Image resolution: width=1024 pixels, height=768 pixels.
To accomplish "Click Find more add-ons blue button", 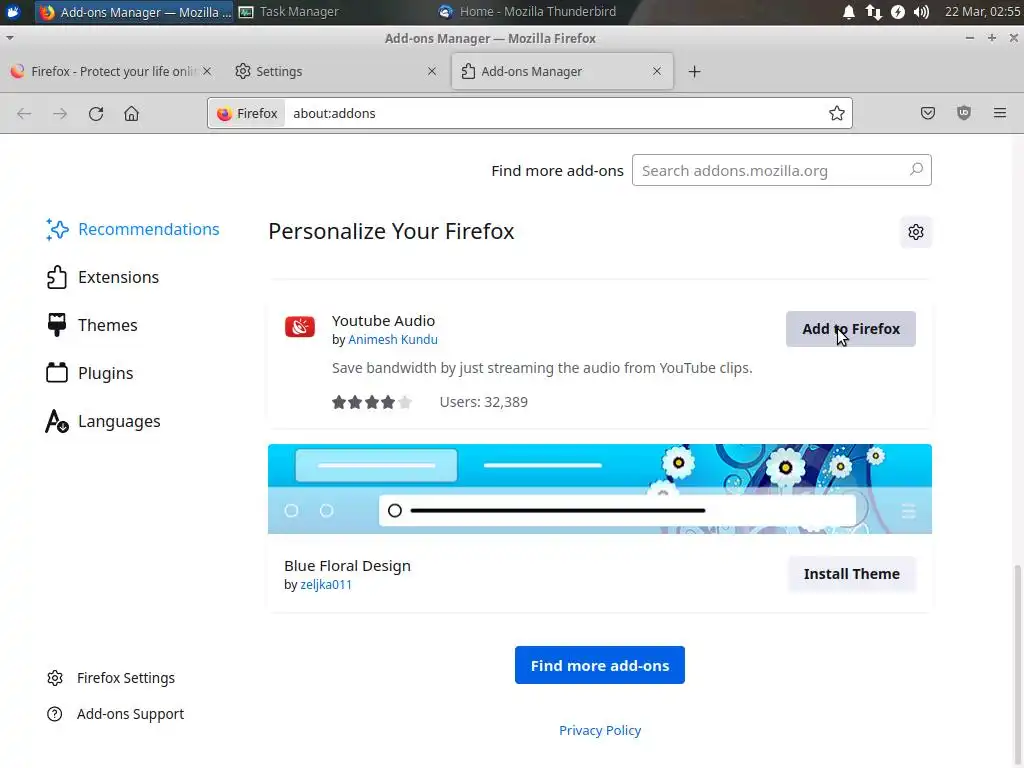I will pos(600,665).
